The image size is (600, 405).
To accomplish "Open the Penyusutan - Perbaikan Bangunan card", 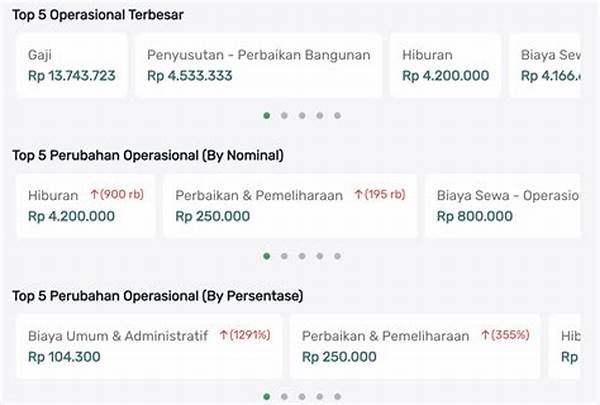I will pyautogui.click(x=259, y=65).
